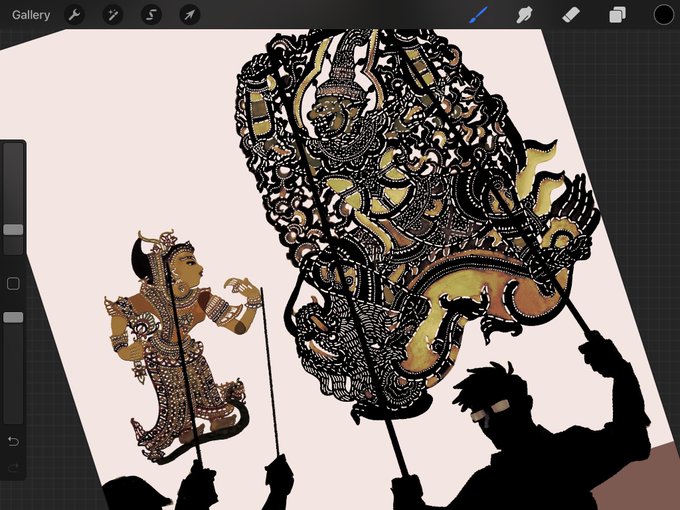Select the Smudge tool
The image size is (680, 510).
tap(524, 15)
